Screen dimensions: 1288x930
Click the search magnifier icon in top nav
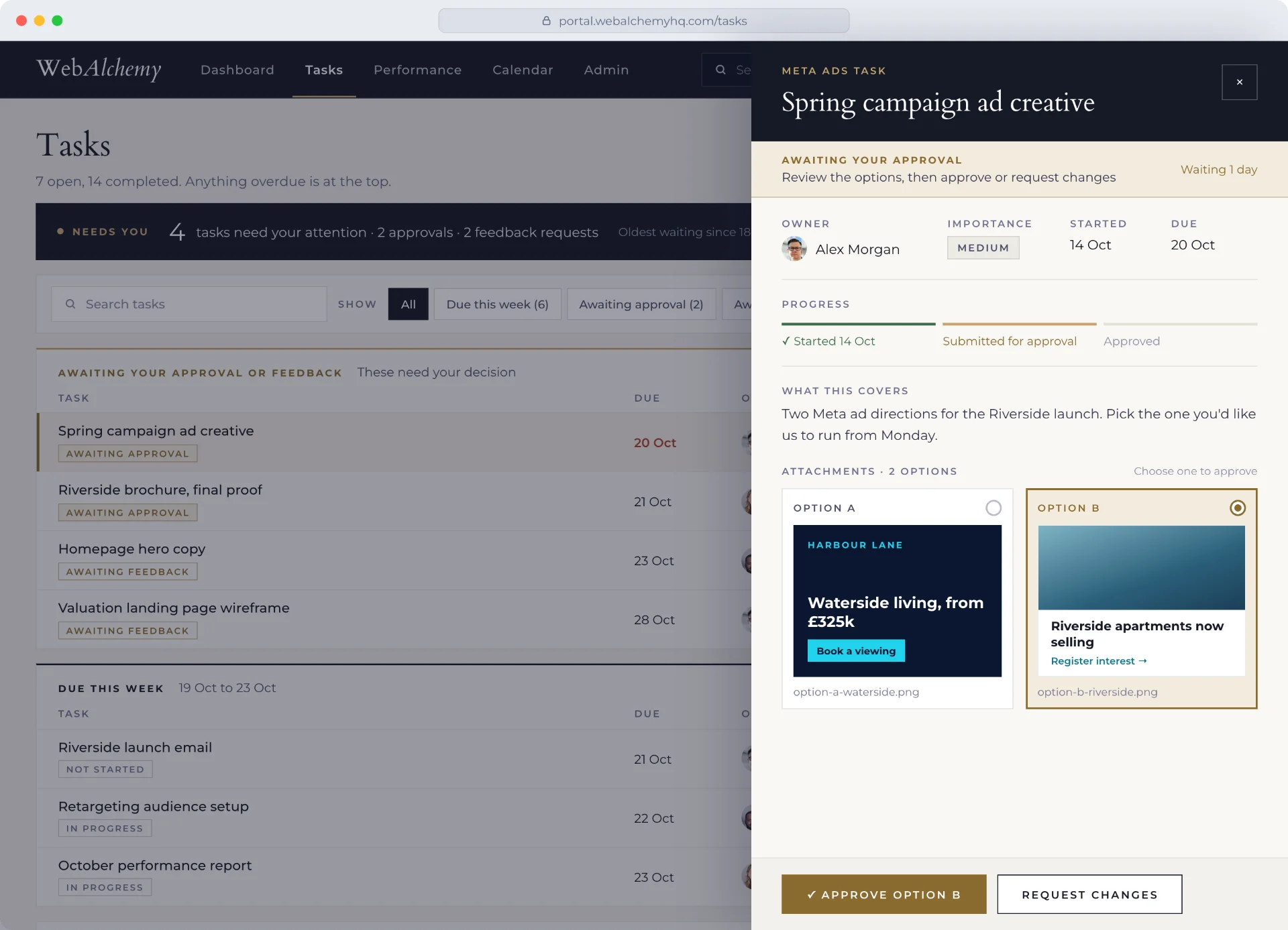click(720, 70)
